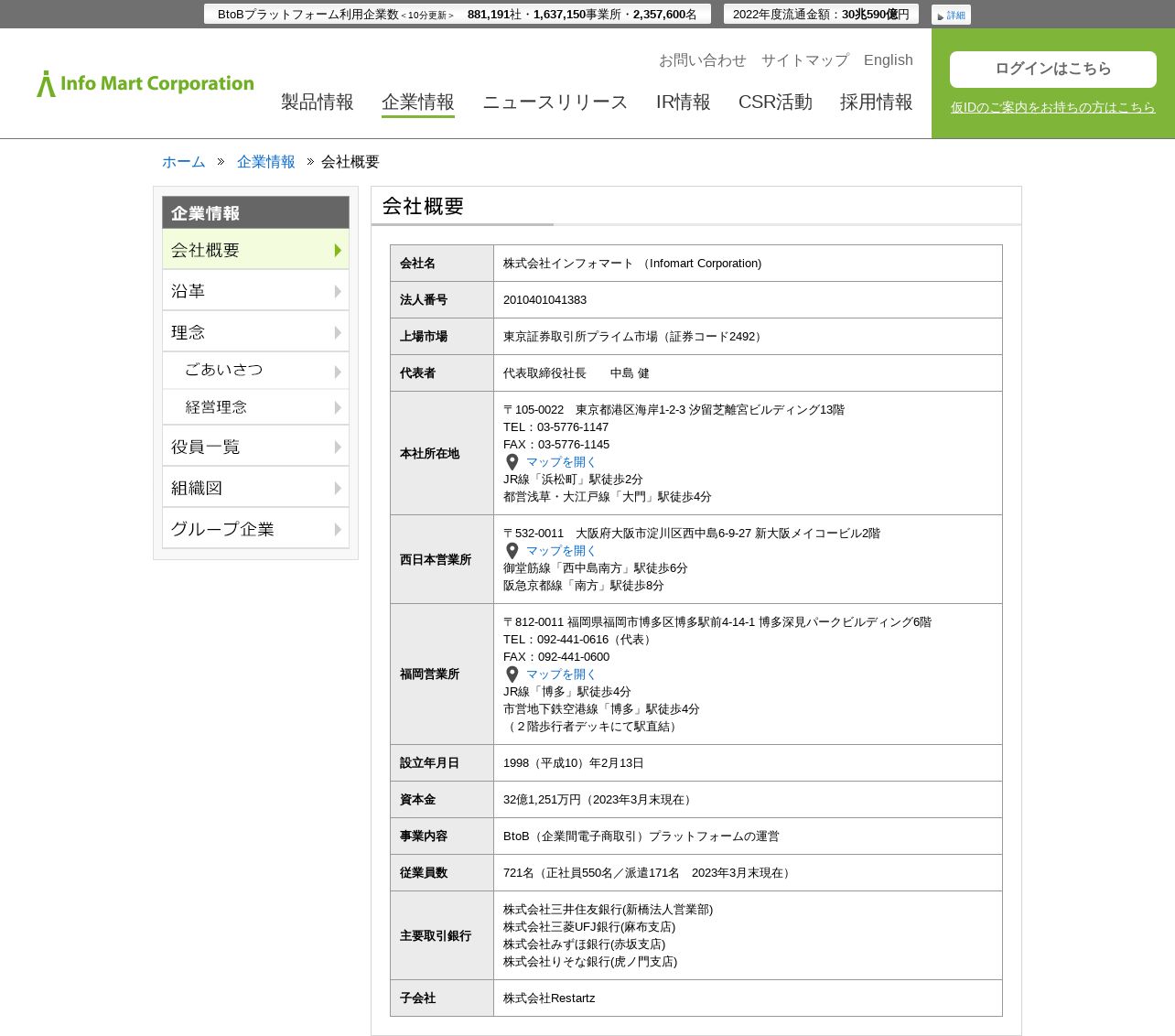The height and width of the screenshot is (1036, 1175).
Task: Select 役員一覧 in sidebar menu
Action: pyautogui.click(x=255, y=447)
